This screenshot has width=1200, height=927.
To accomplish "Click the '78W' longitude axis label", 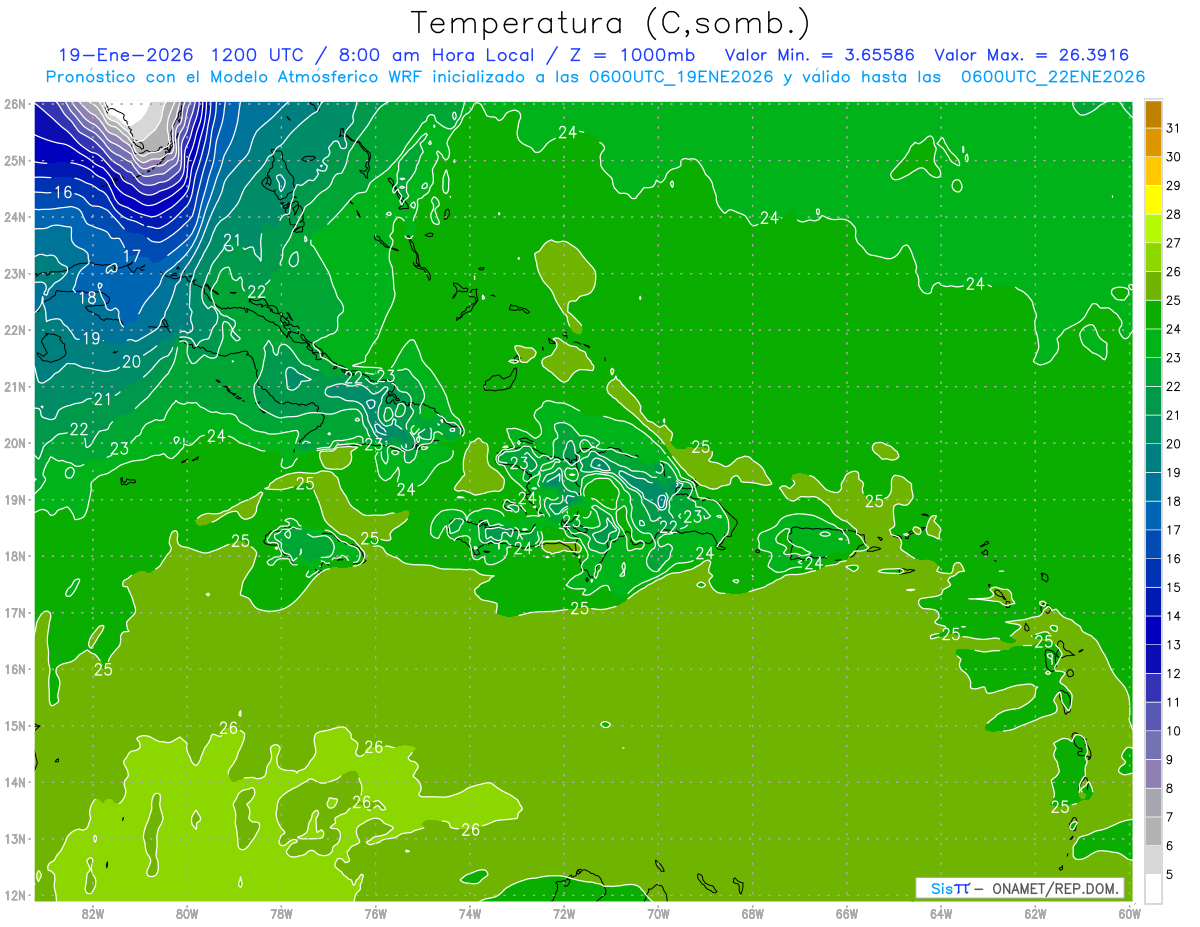I will (x=281, y=913).
